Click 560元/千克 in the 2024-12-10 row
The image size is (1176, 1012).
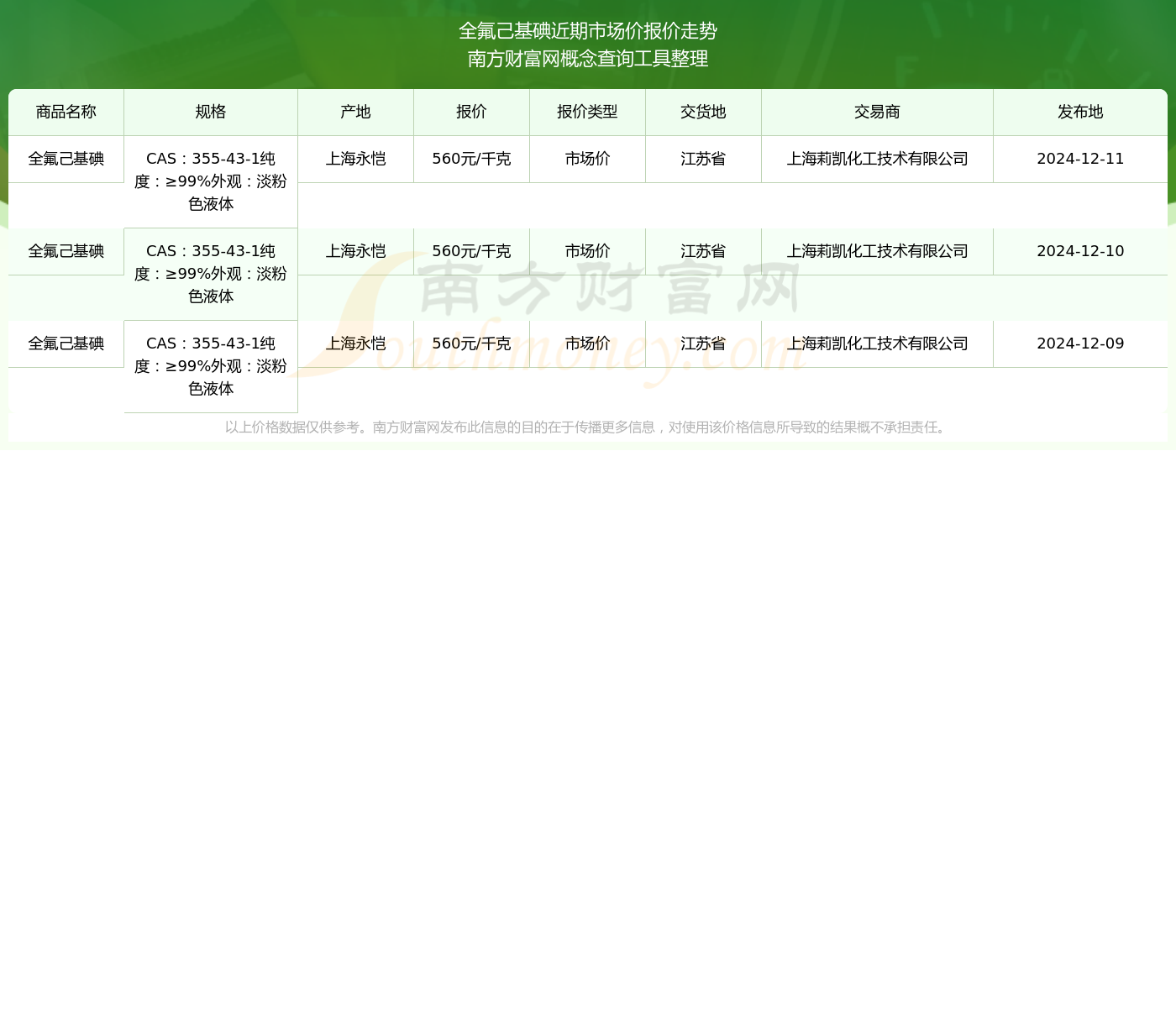pos(472,251)
